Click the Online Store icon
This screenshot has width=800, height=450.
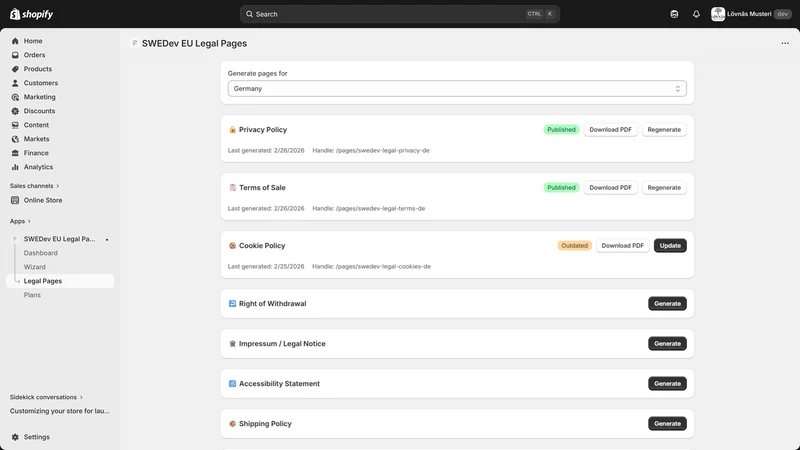[x=15, y=201]
